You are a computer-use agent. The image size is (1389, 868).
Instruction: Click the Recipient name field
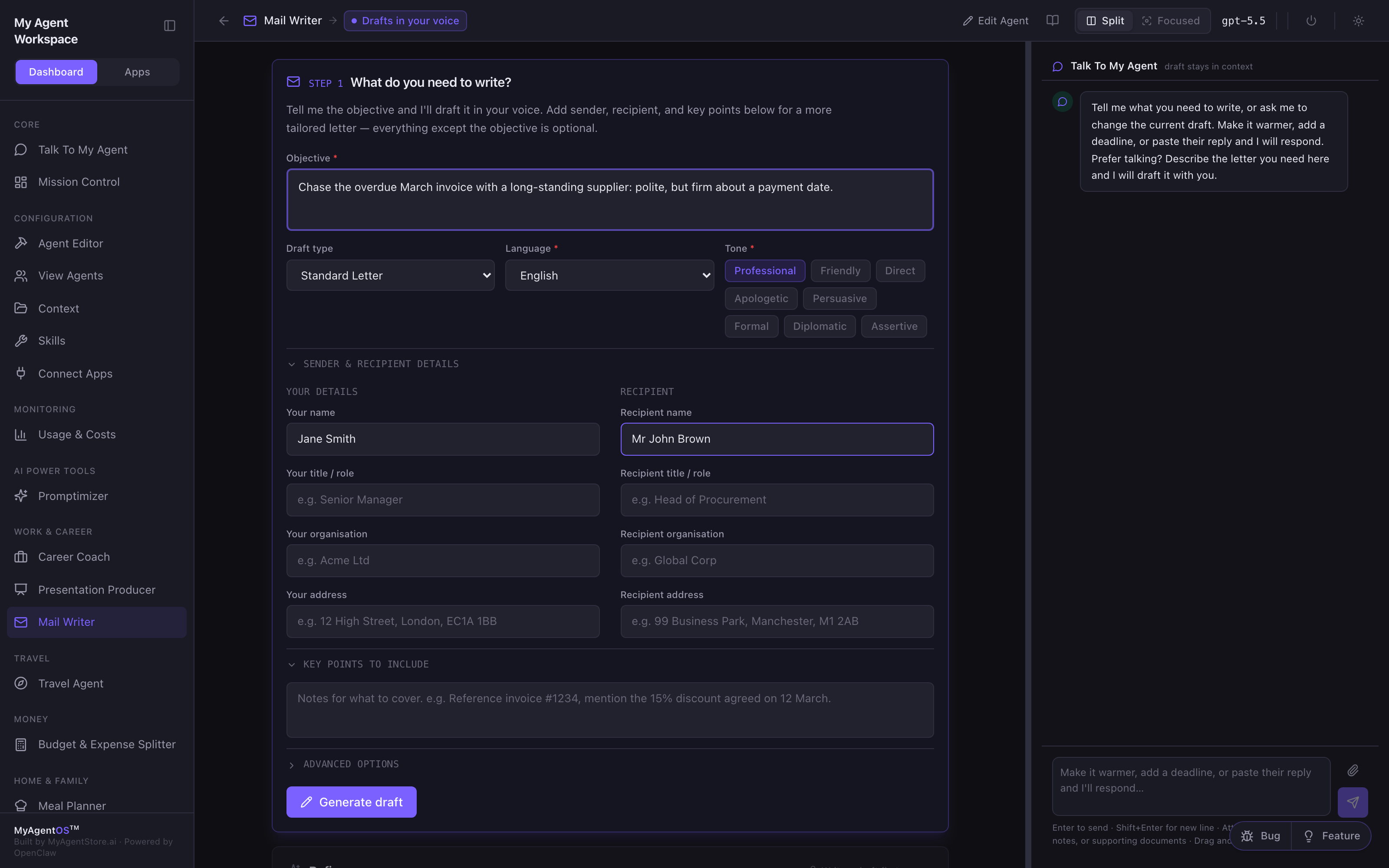[777, 439]
